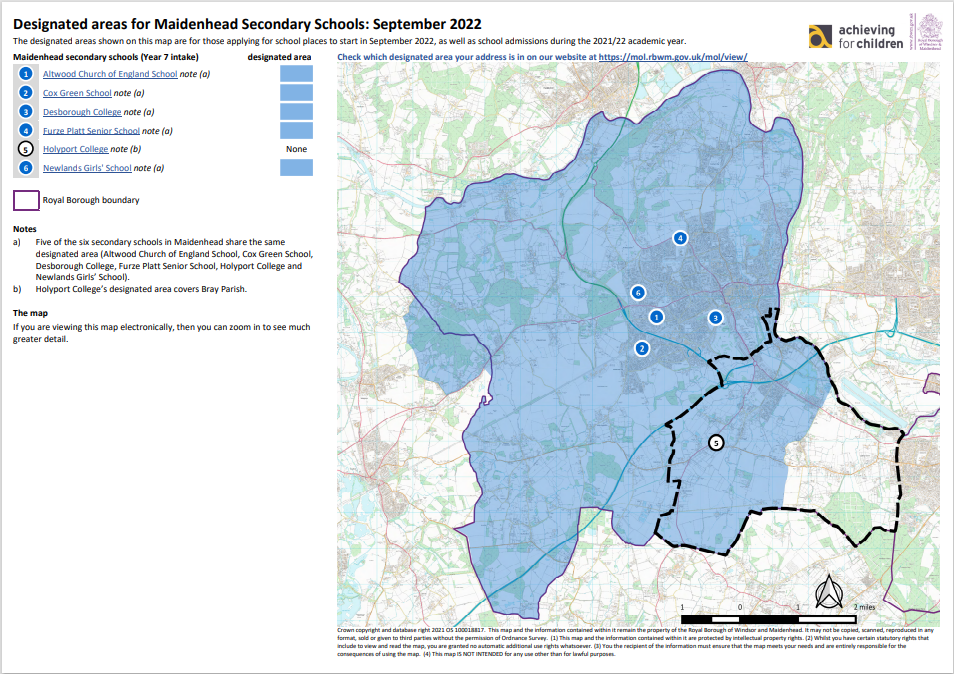This screenshot has height=674, width=954.
Task: Open the mol.rbwm.gov.uk website link
Action: (x=672, y=58)
